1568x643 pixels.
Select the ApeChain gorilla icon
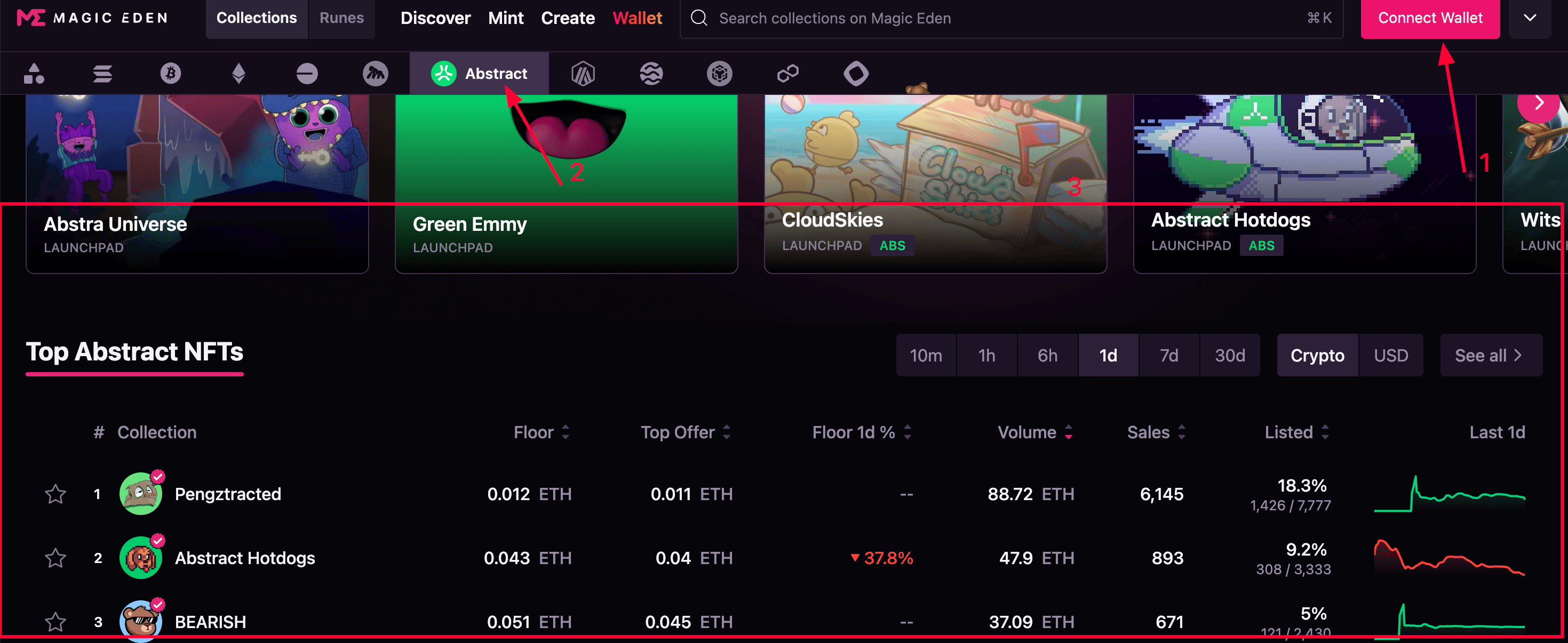point(375,74)
